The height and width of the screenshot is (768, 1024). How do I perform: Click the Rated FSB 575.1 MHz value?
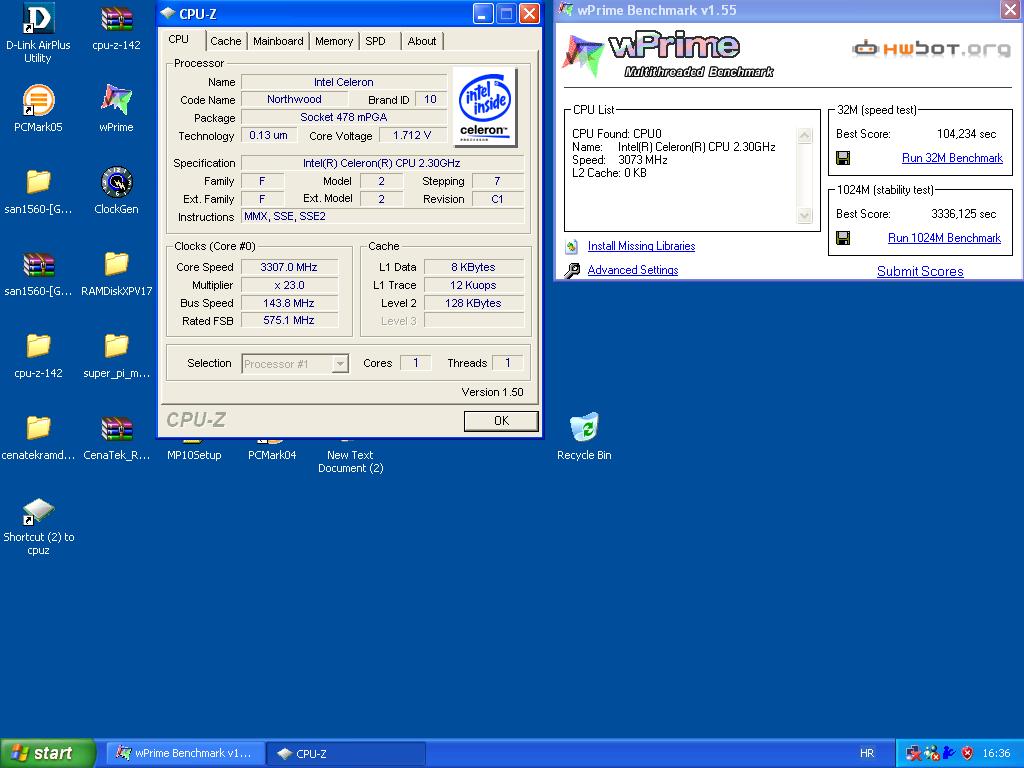pyautogui.click(x=289, y=321)
